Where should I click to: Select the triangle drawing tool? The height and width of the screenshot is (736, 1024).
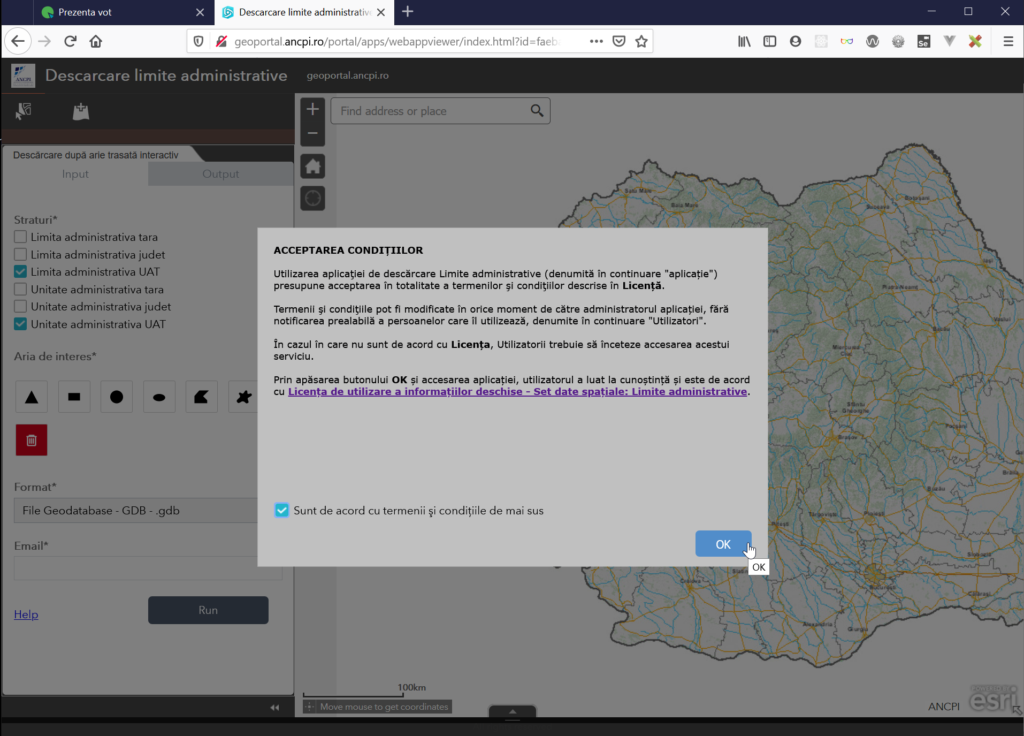pyautogui.click(x=31, y=397)
